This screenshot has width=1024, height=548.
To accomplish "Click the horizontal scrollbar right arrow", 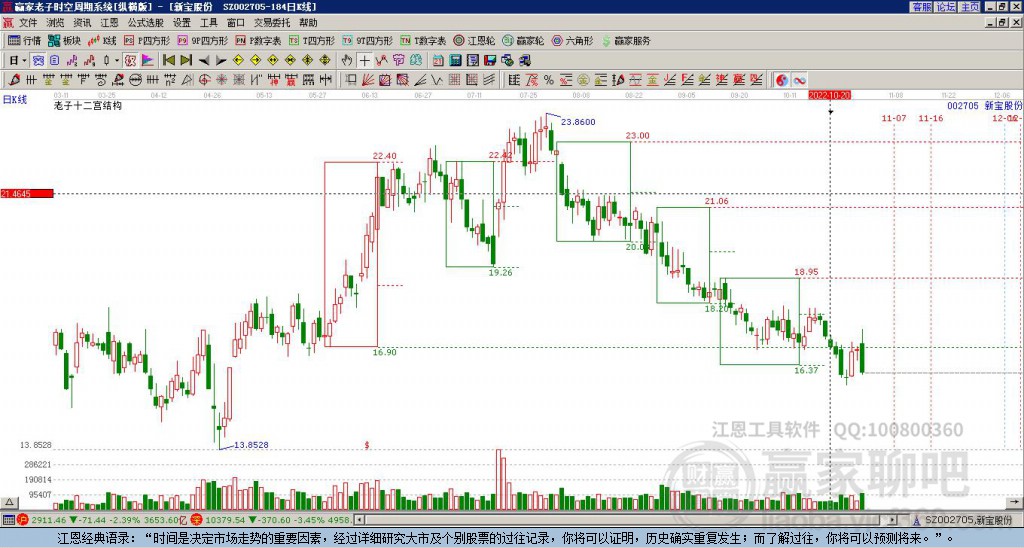I will click(x=893, y=520).
